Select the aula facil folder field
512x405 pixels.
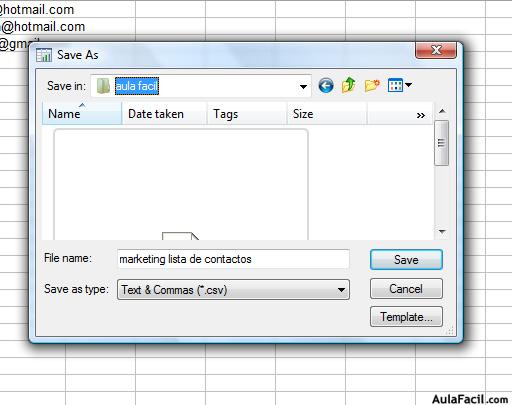click(x=201, y=86)
